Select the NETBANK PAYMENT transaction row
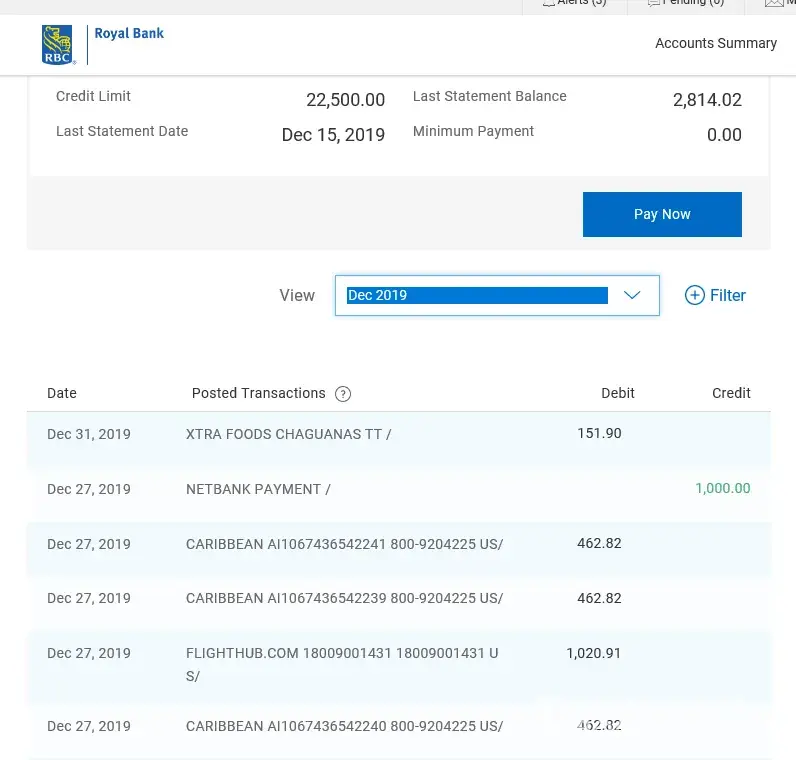The width and height of the screenshot is (796, 760). (258, 489)
